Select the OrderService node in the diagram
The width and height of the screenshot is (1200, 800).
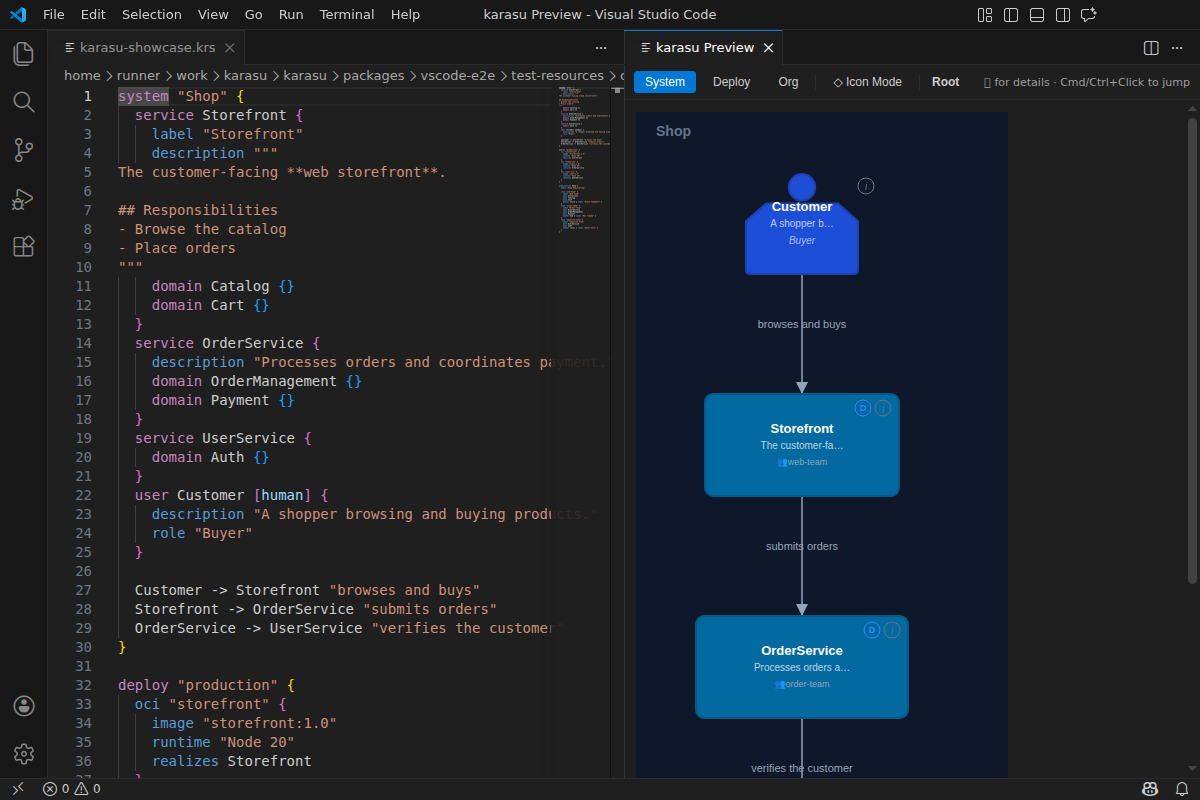coord(802,667)
